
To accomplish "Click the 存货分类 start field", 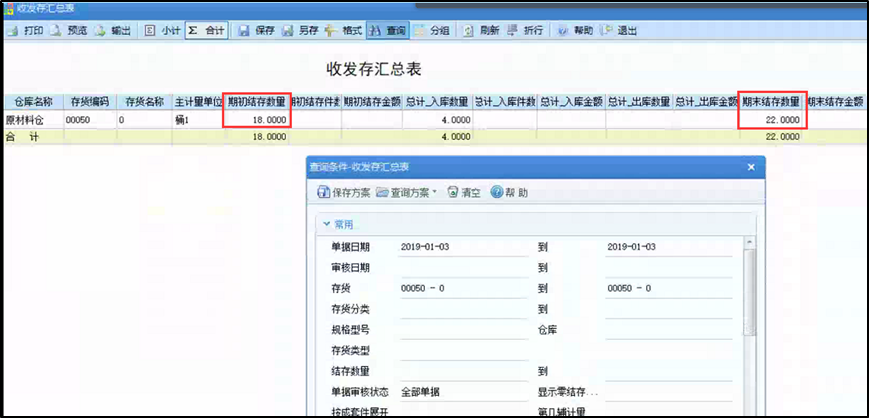I will click(x=463, y=309).
